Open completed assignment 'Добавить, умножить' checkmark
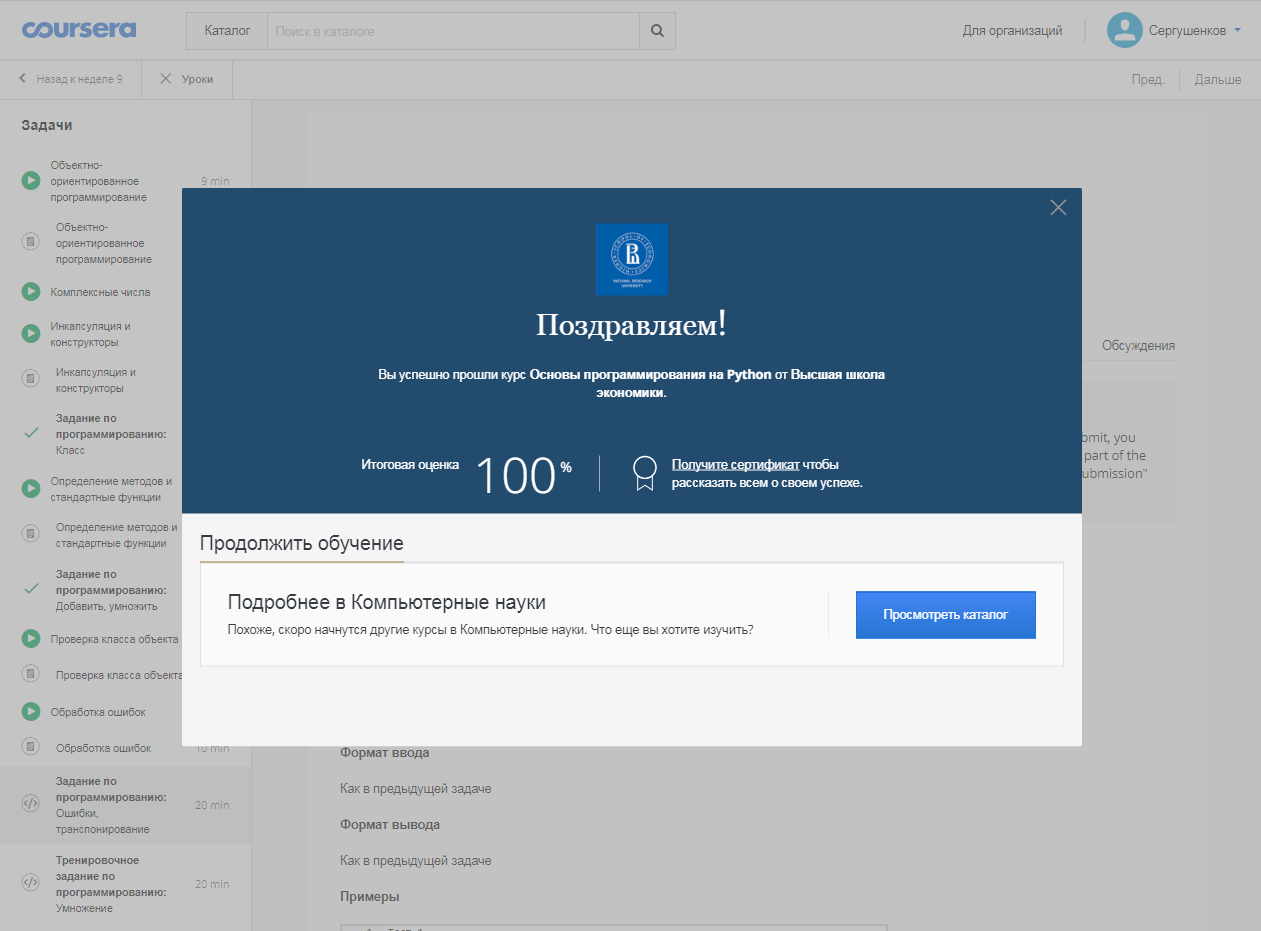This screenshot has height=931, width=1261. 31,590
